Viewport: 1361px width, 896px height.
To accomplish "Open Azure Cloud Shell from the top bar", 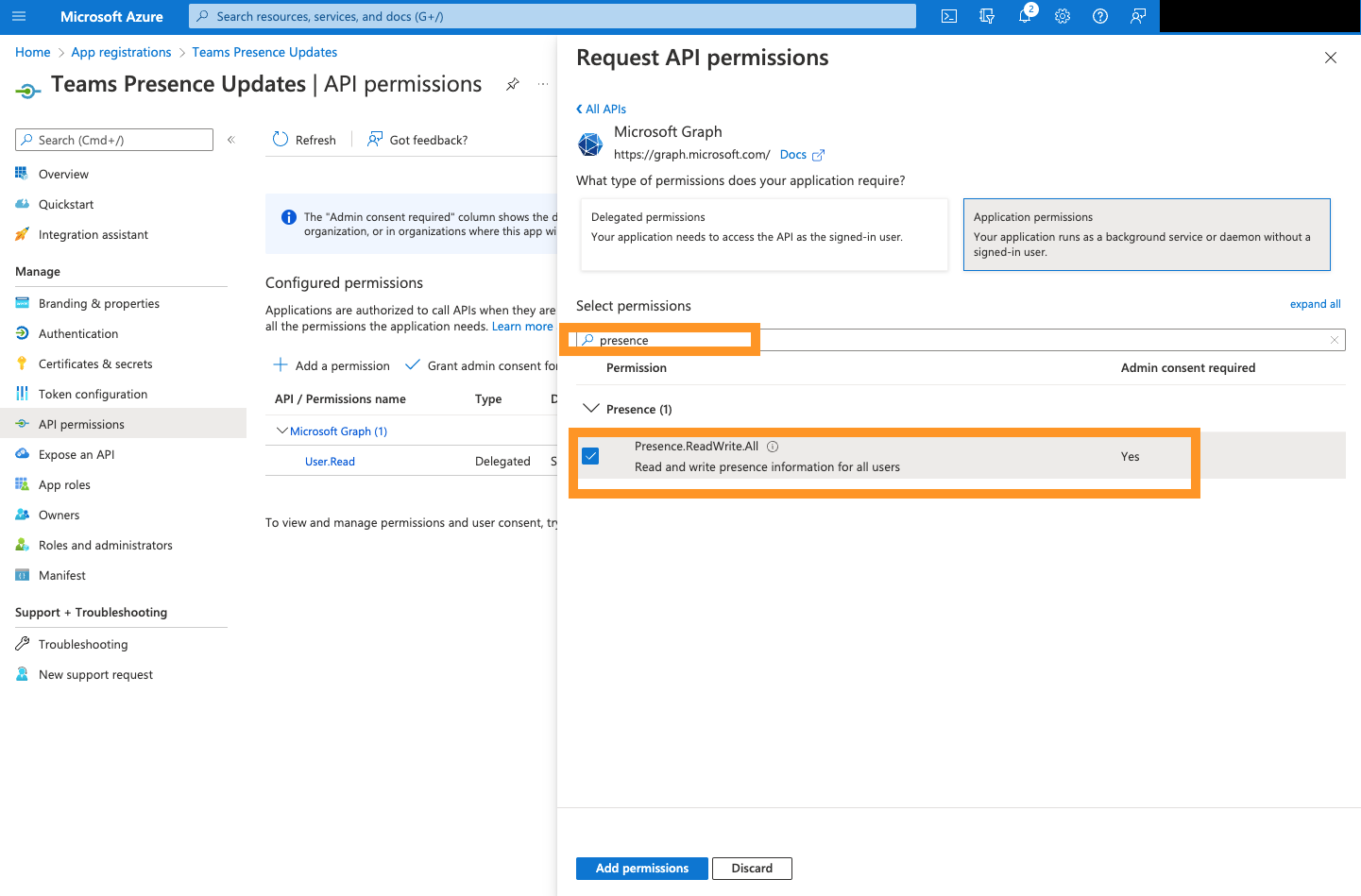I will 947,16.
